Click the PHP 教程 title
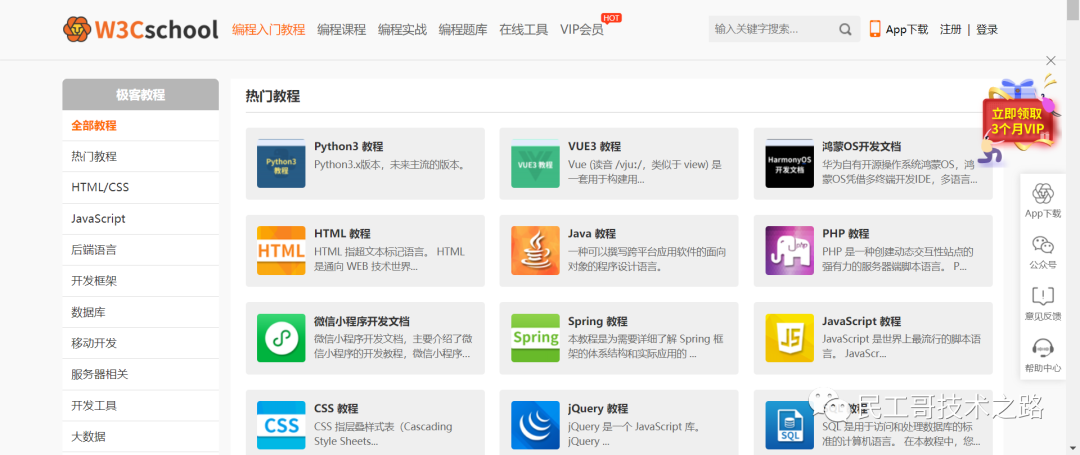The height and width of the screenshot is (455, 1080). tap(846, 234)
